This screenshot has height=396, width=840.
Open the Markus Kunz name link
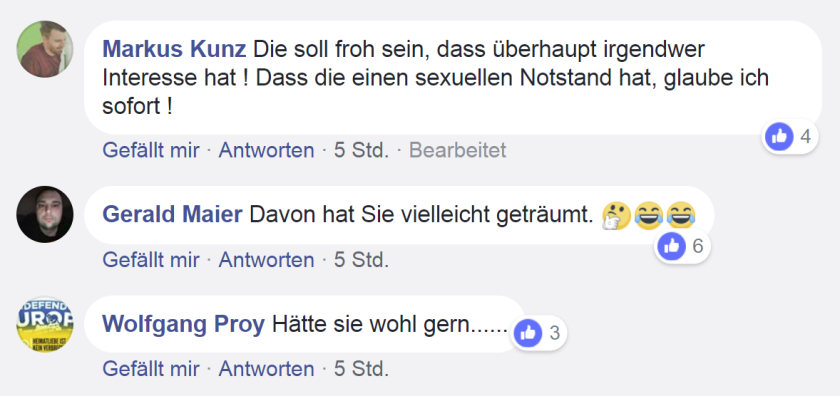pyautogui.click(x=174, y=50)
